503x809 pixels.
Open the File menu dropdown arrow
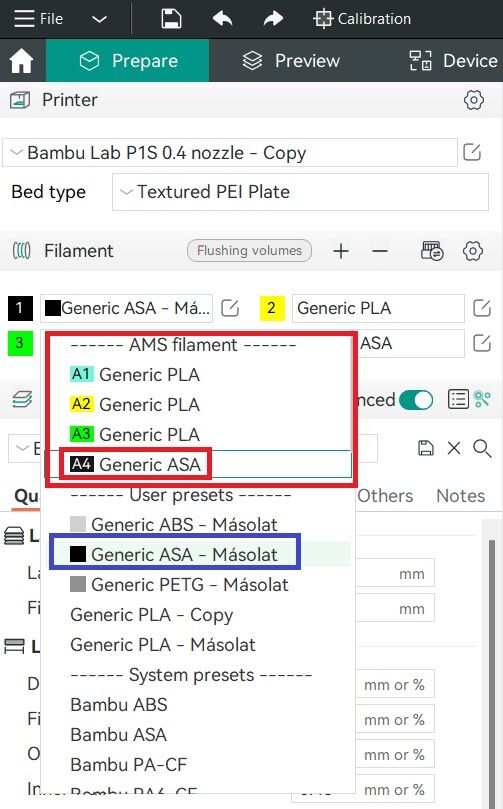pyautogui.click(x=99, y=20)
